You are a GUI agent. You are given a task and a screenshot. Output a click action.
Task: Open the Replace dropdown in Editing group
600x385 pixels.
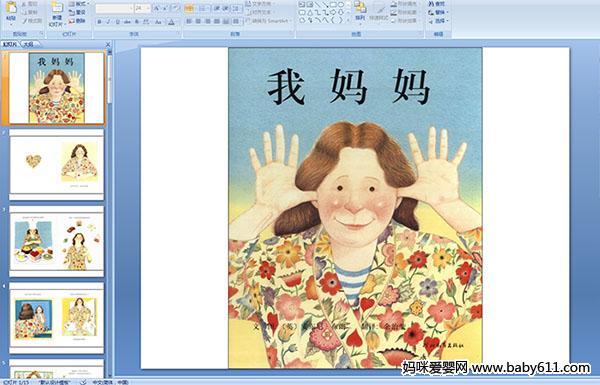(438, 12)
